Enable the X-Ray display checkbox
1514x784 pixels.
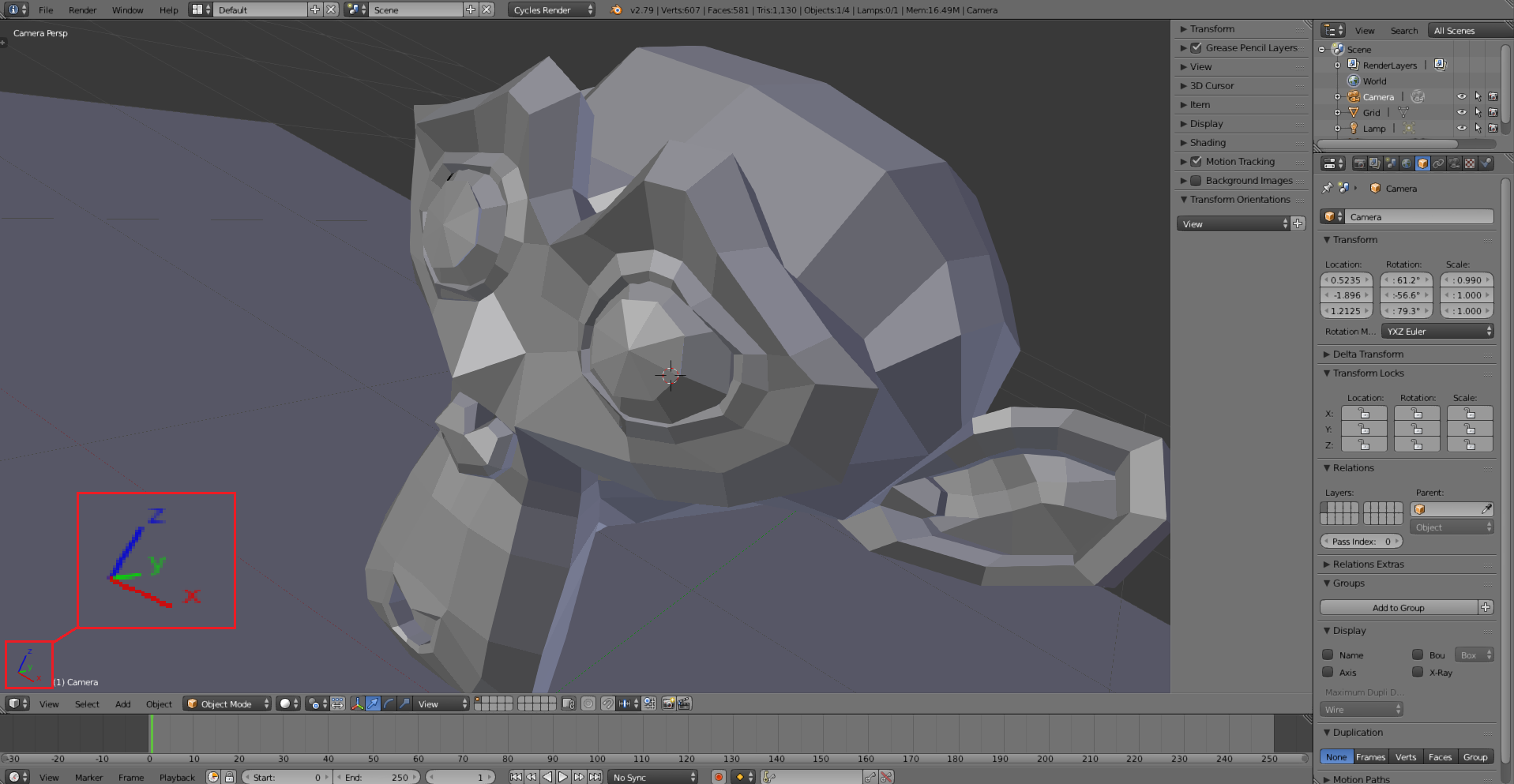coord(1418,672)
